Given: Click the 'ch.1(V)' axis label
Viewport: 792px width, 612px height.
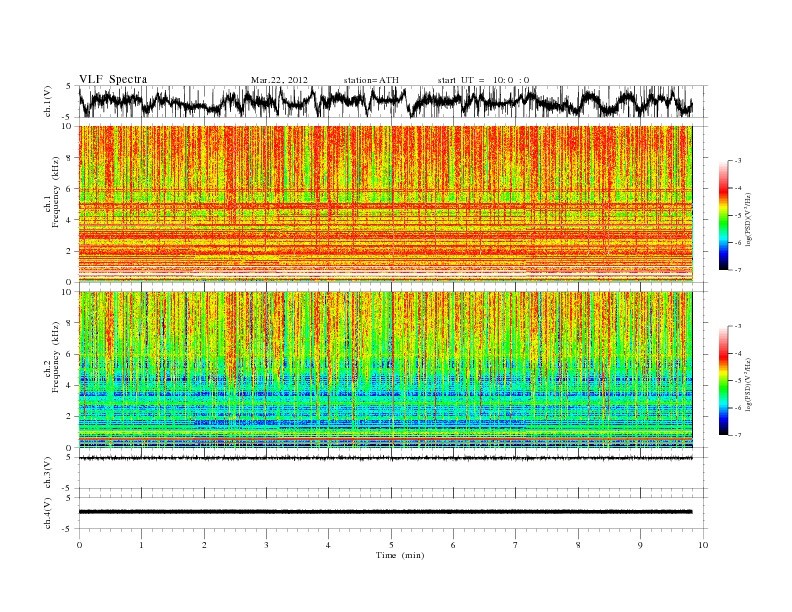Looking at the screenshot, I should pyautogui.click(x=48, y=101).
